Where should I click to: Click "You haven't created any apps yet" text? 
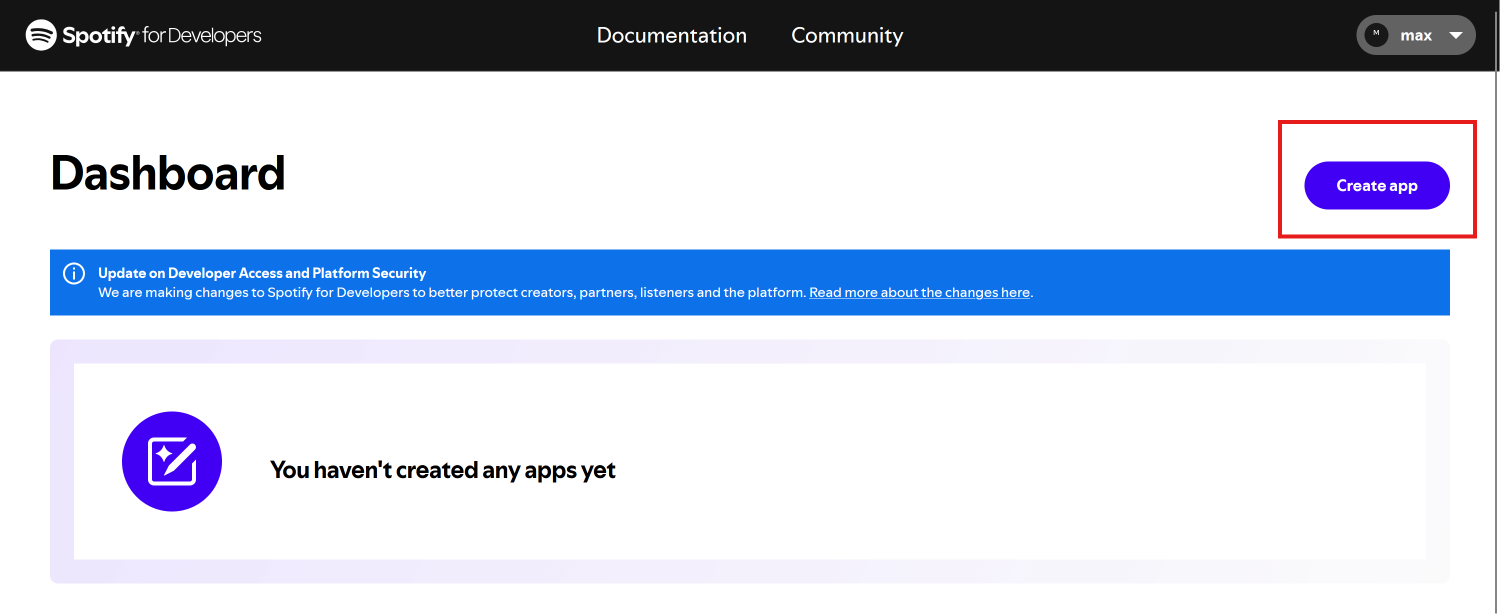[x=443, y=470]
